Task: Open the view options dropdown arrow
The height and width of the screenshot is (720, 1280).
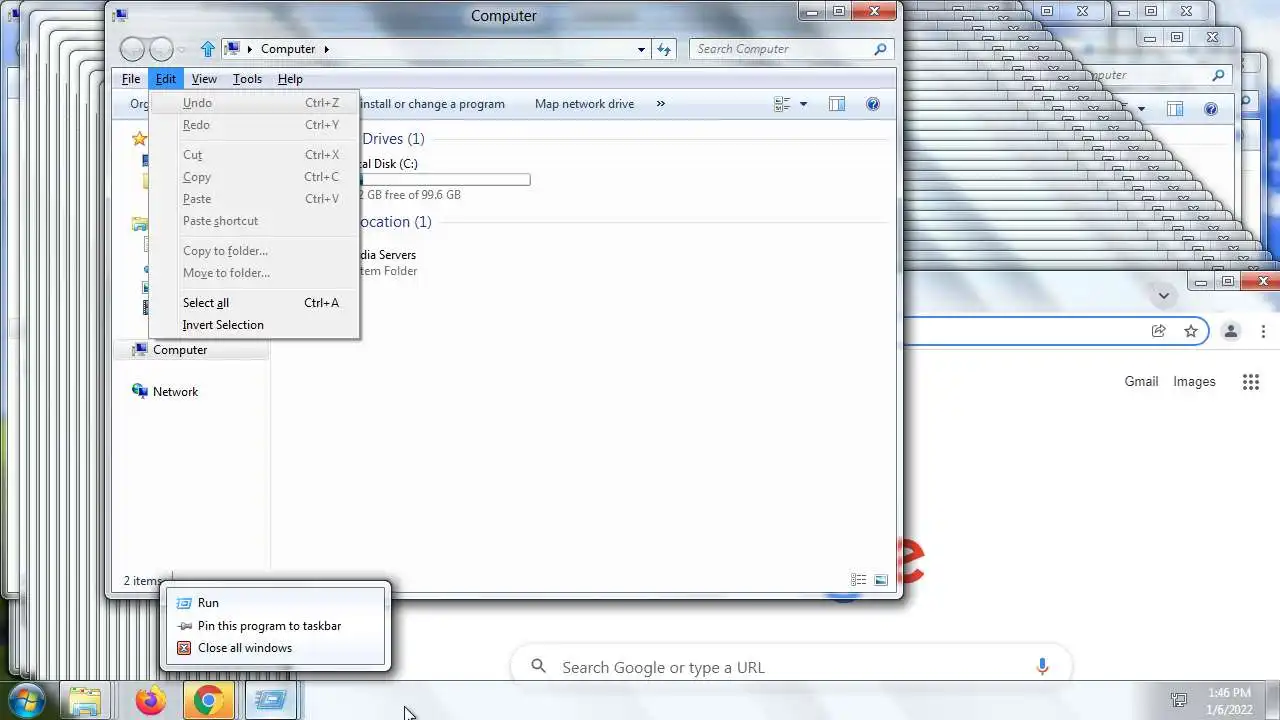Action: point(803,104)
